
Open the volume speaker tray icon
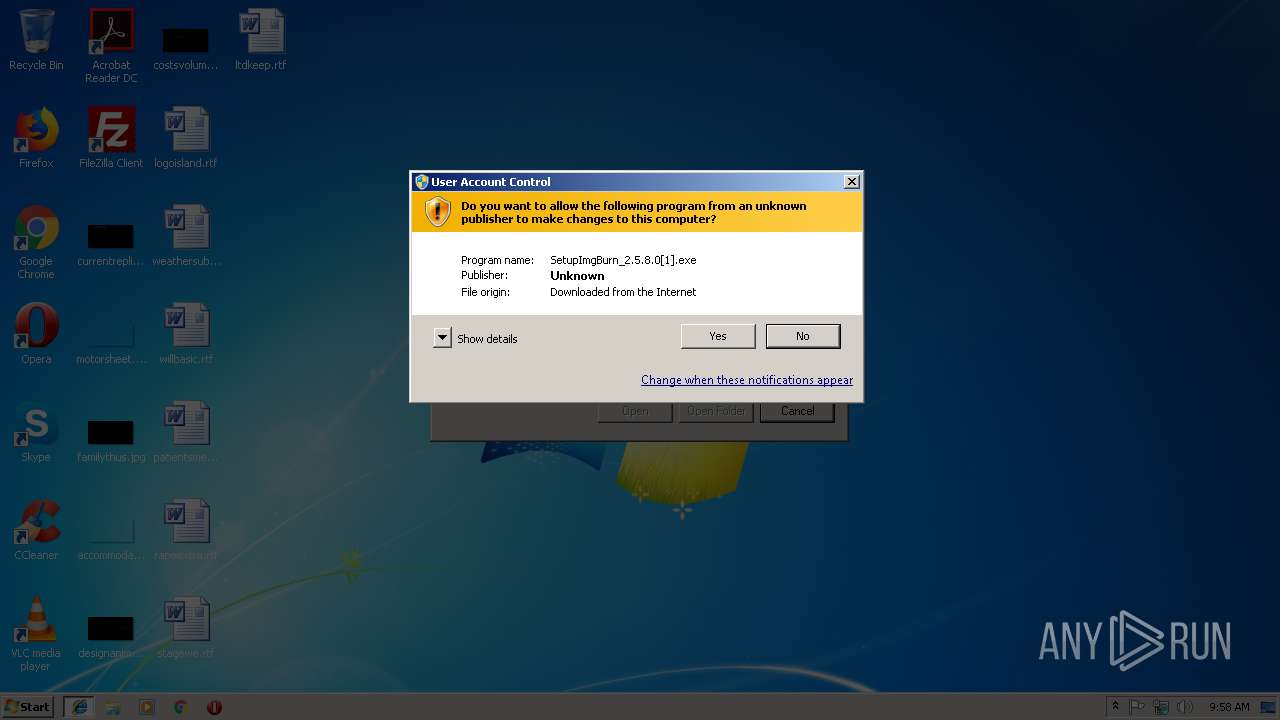tap(1185, 707)
